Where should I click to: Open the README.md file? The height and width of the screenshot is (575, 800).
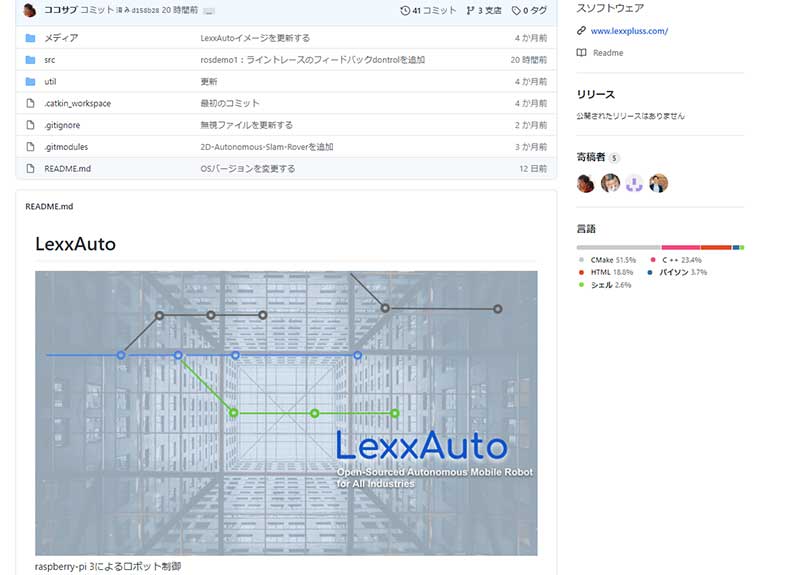[x=67, y=169]
